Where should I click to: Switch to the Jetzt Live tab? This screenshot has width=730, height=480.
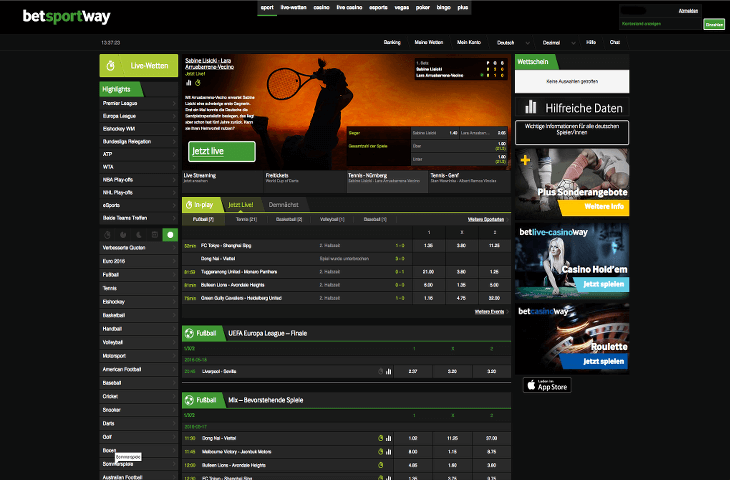[x=241, y=205]
